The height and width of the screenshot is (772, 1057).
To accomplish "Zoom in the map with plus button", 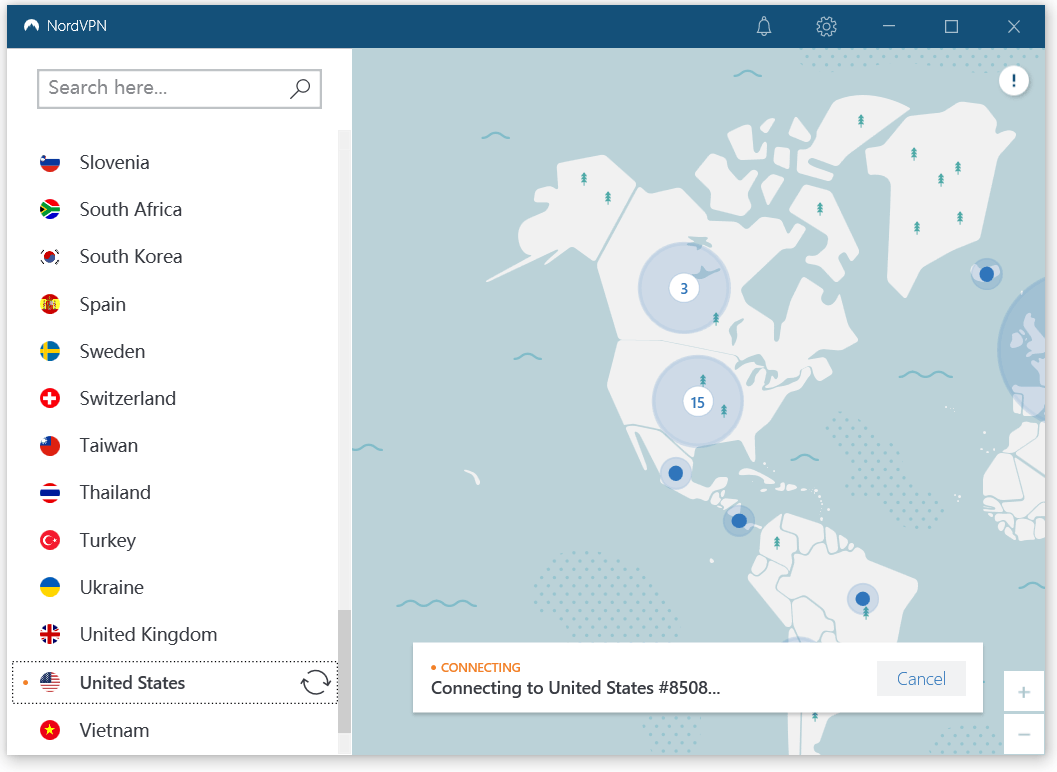I will point(1023,692).
